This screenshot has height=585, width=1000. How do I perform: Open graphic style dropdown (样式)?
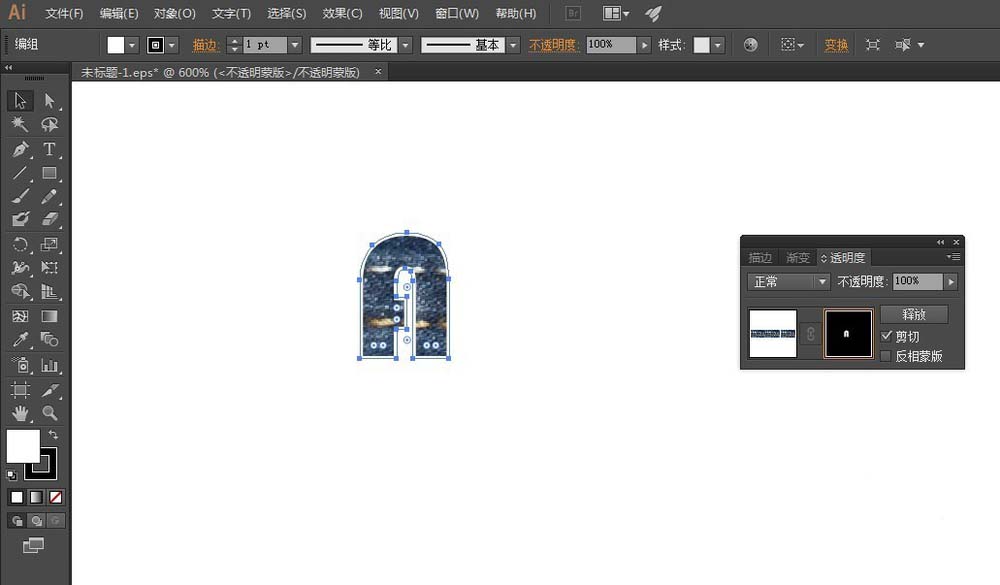(718, 45)
